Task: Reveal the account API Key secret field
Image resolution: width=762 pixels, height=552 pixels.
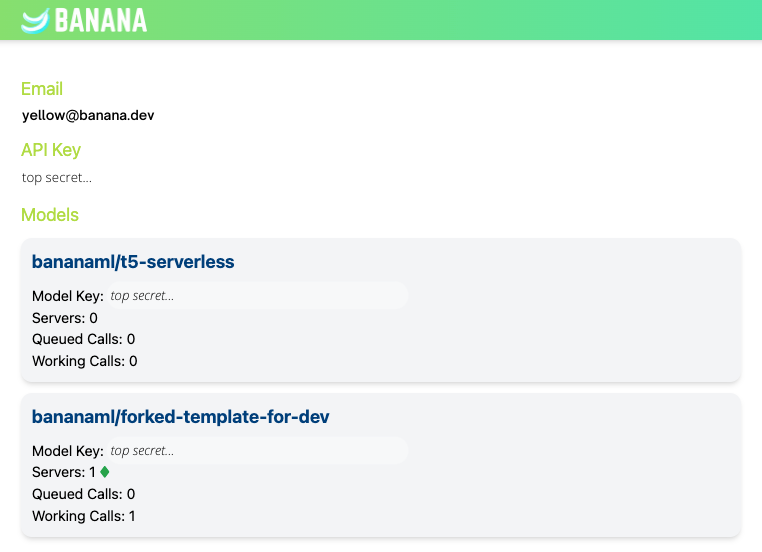Action: coord(57,178)
